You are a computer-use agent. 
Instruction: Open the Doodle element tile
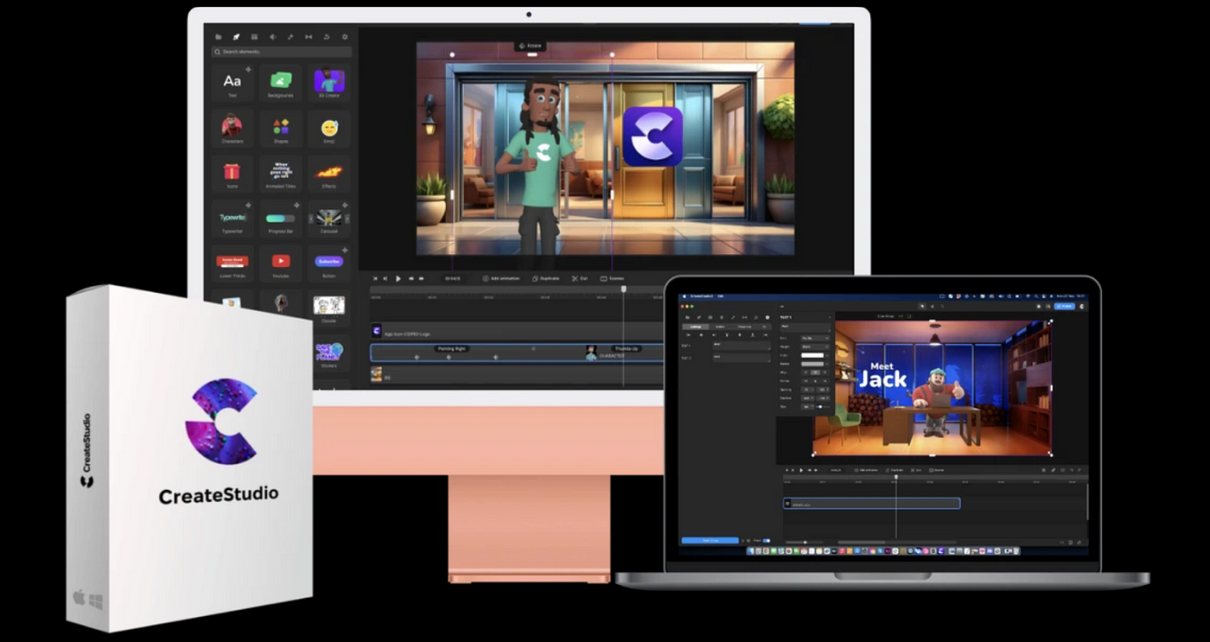(x=329, y=308)
